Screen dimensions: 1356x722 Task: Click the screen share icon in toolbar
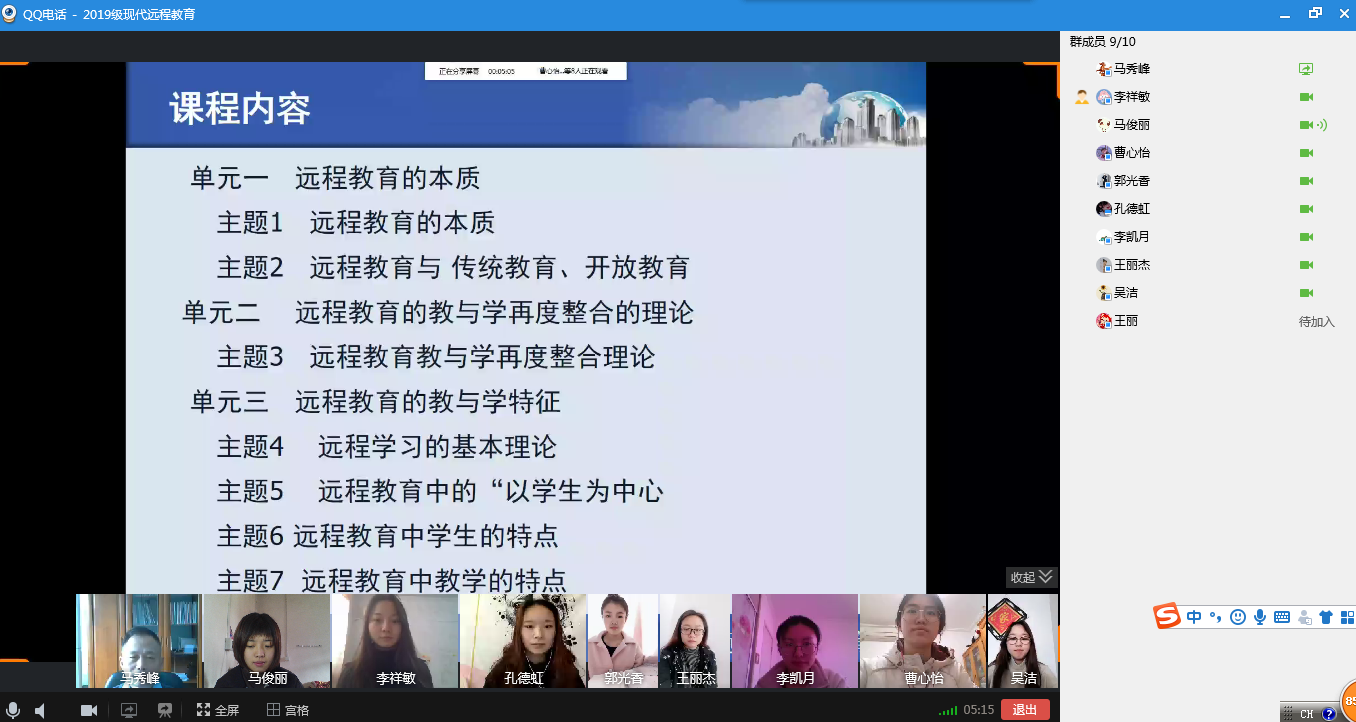pyautogui.click(x=128, y=710)
